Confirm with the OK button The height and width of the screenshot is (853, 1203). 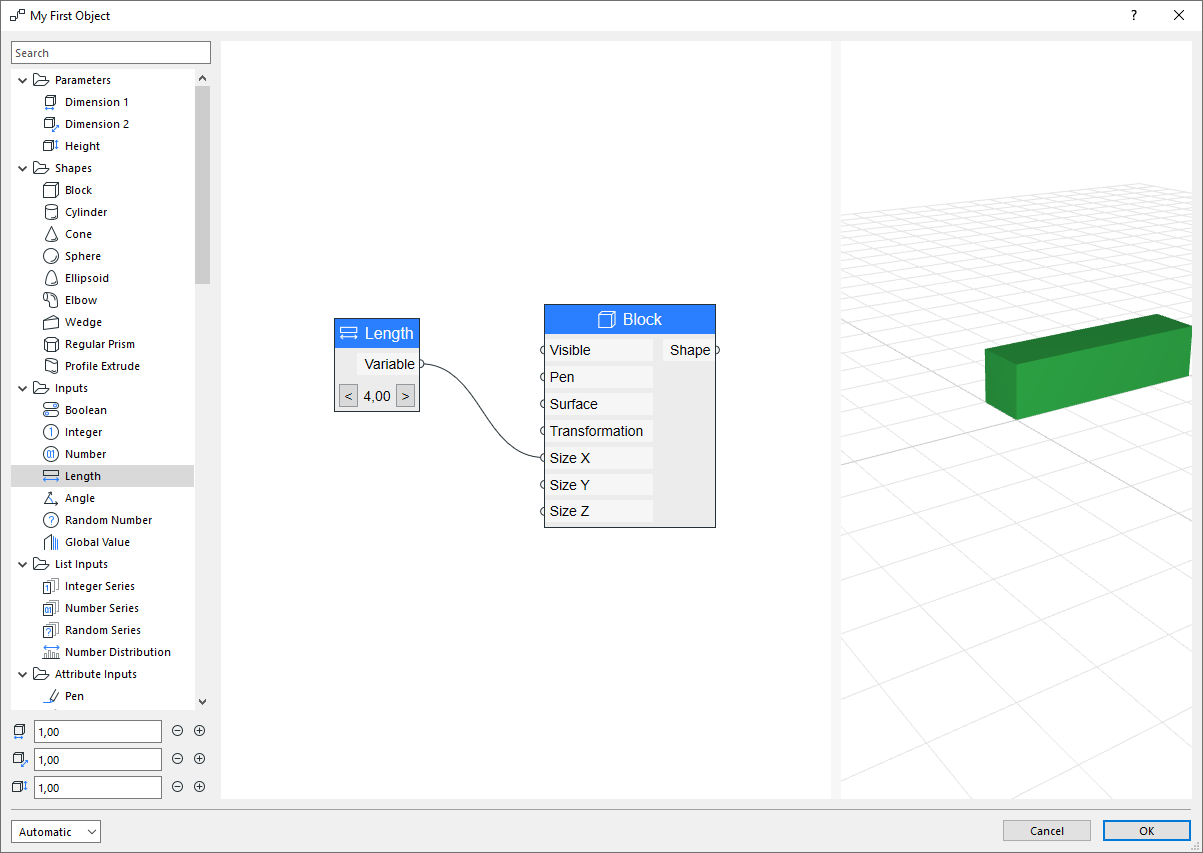click(x=1146, y=831)
